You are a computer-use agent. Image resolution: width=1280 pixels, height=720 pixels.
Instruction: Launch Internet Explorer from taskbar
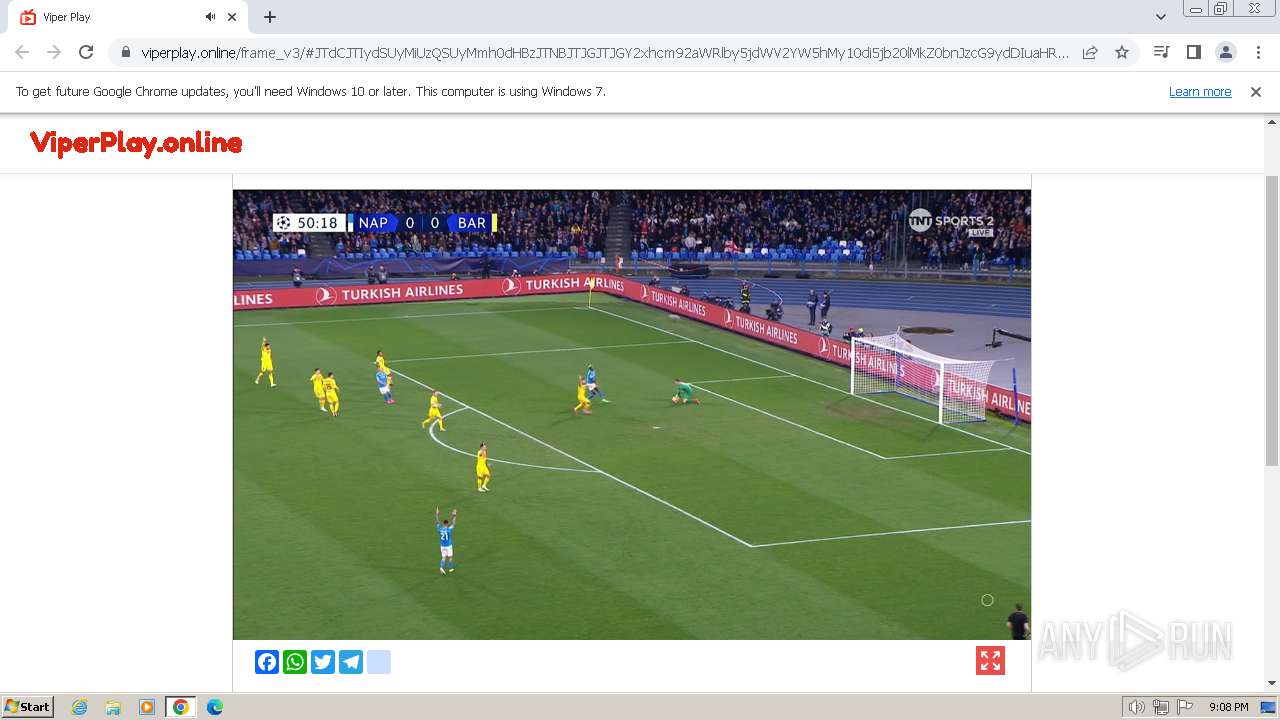pyautogui.click(x=80, y=707)
